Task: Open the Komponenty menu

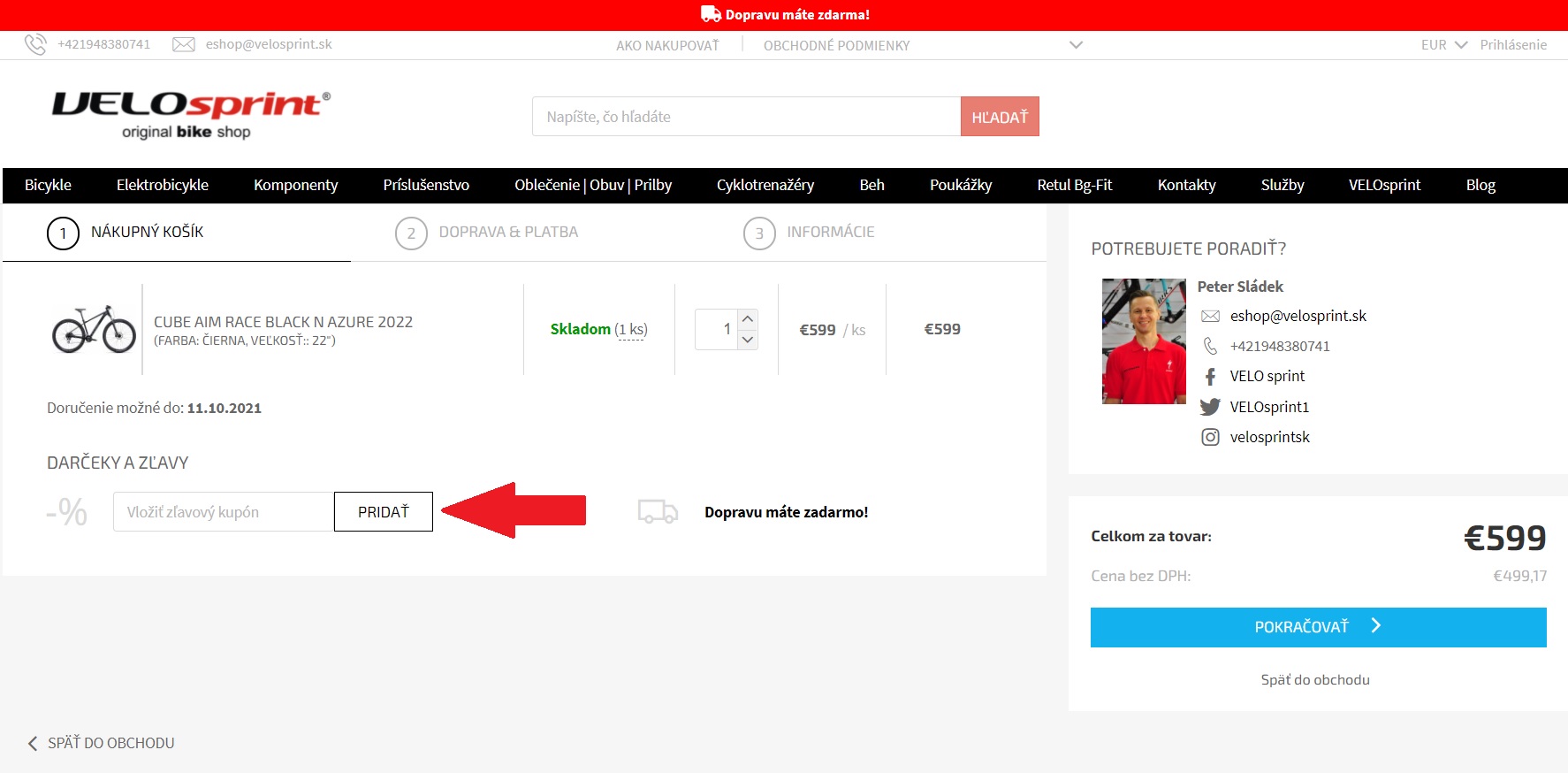Action: [296, 185]
